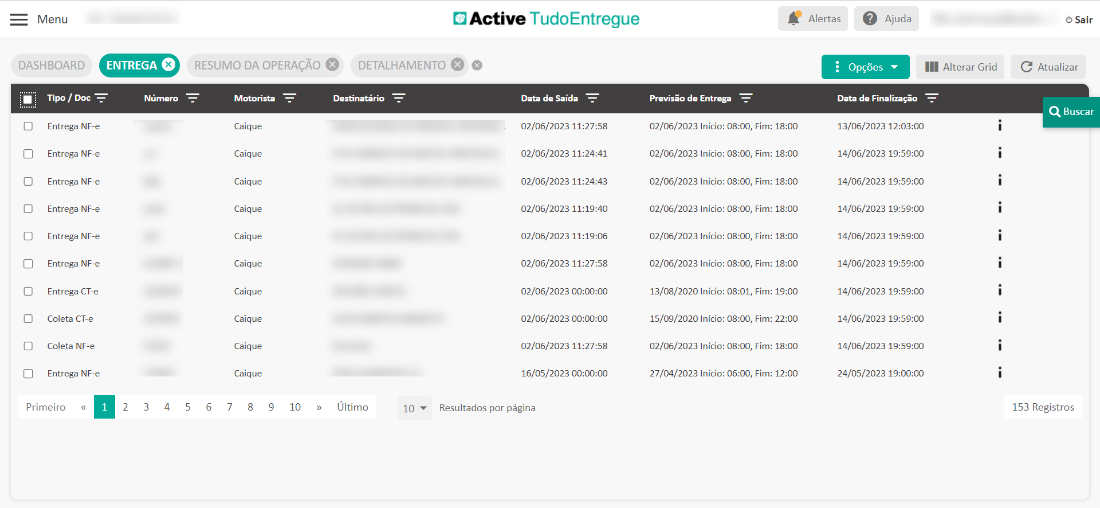The height and width of the screenshot is (508, 1100).
Task: Open the RESUMO DA OPERAÇÃO tab
Action: tap(257, 65)
